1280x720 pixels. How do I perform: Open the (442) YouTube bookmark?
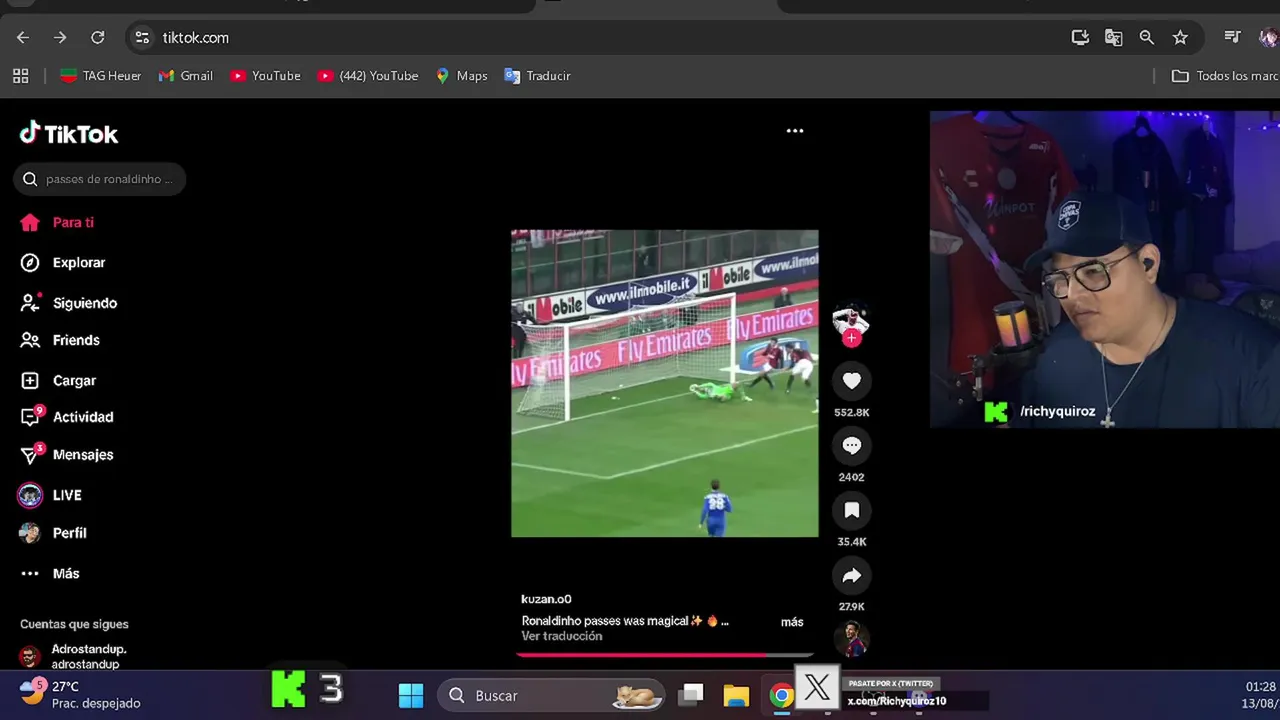point(368,76)
